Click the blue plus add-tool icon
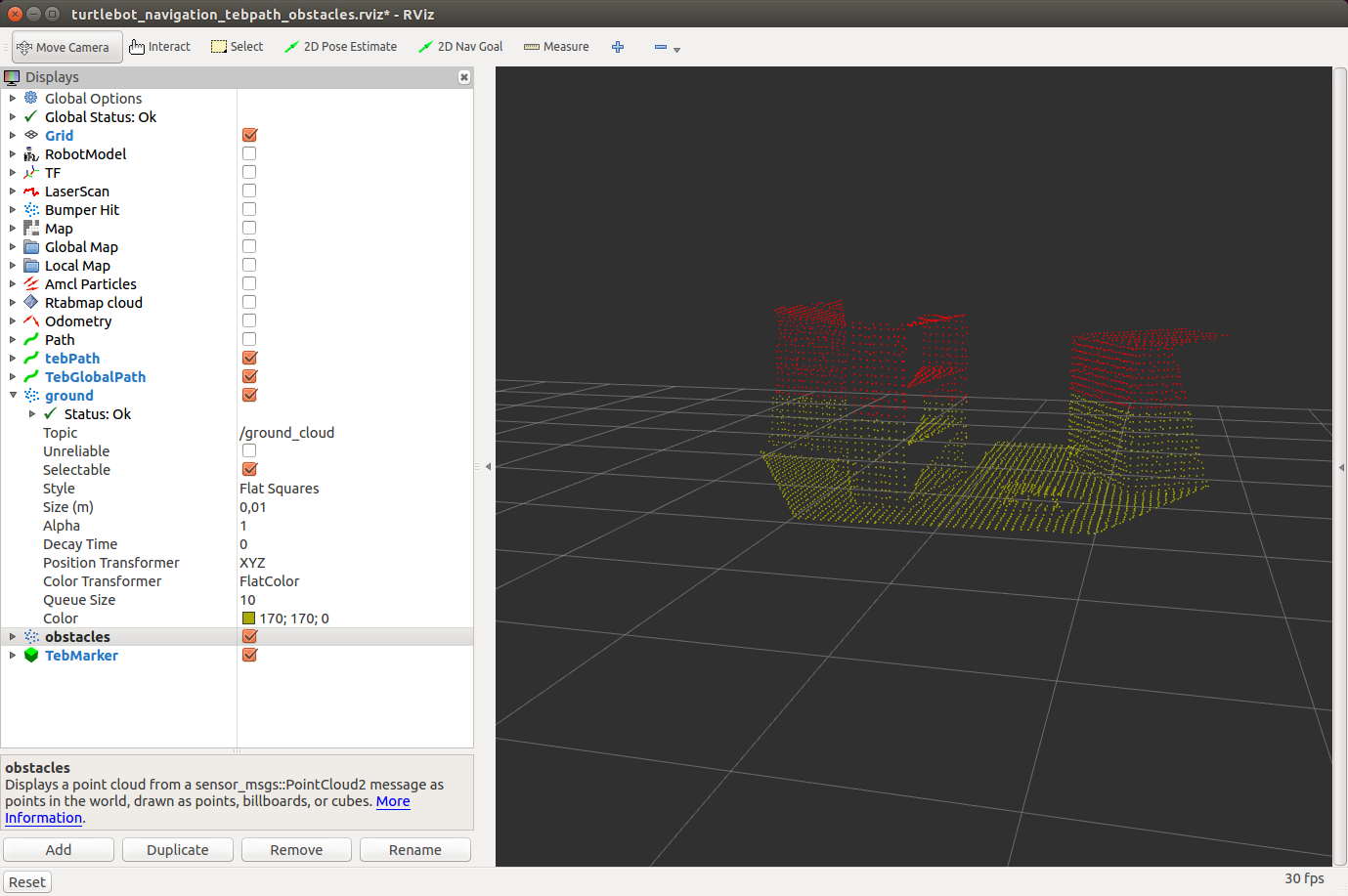1348x896 pixels. click(x=618, y=47)
